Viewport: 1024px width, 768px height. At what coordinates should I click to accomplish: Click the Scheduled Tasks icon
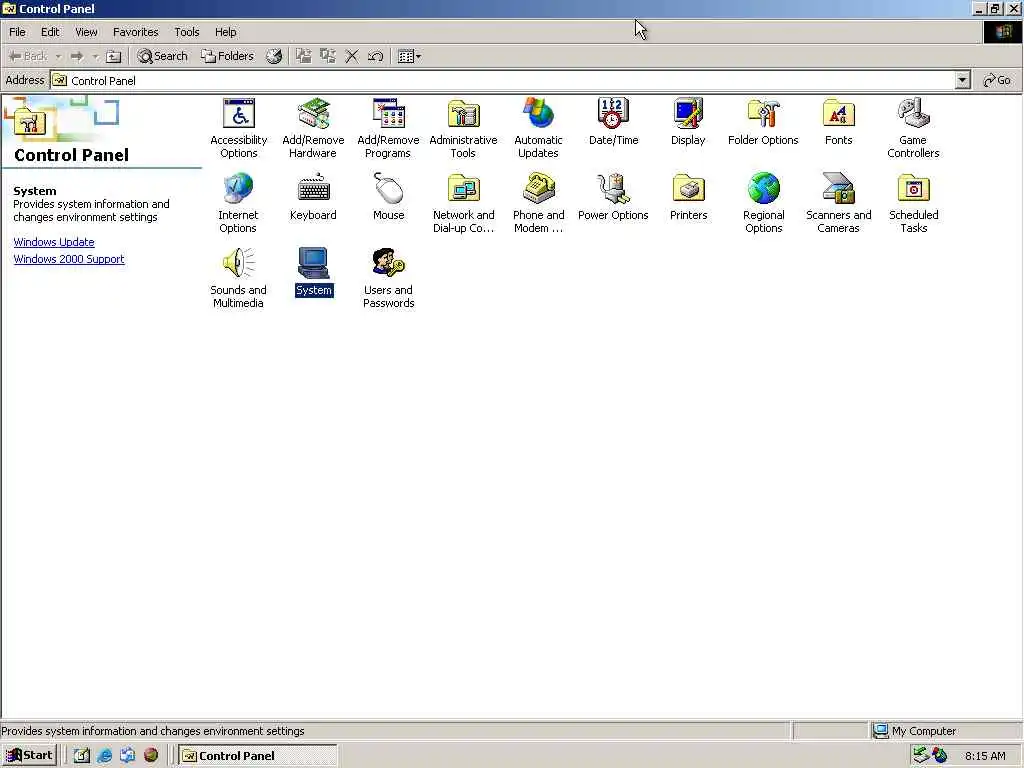(x=913, y=189)
